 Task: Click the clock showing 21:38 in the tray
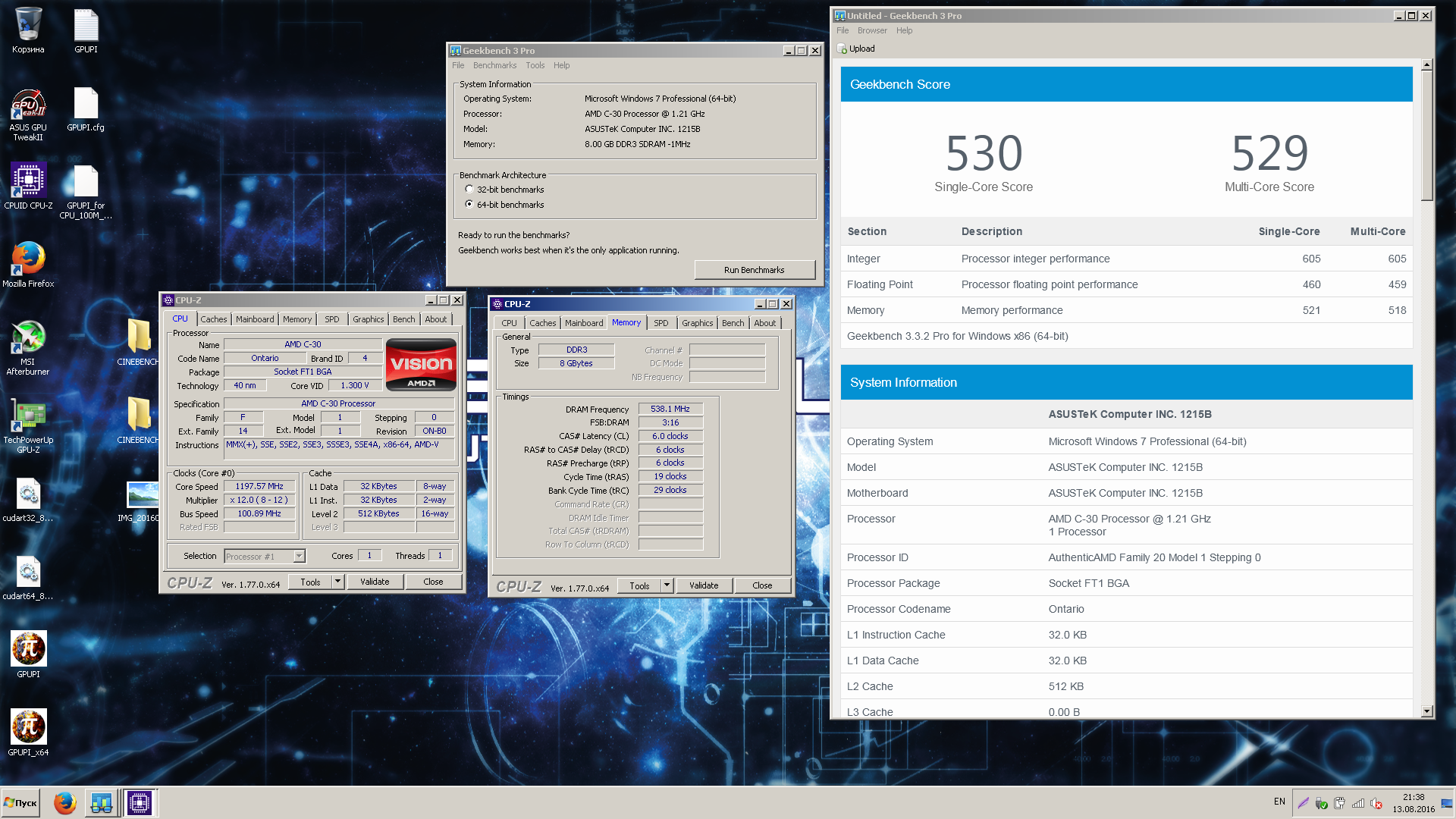(x=1414, y=803)
